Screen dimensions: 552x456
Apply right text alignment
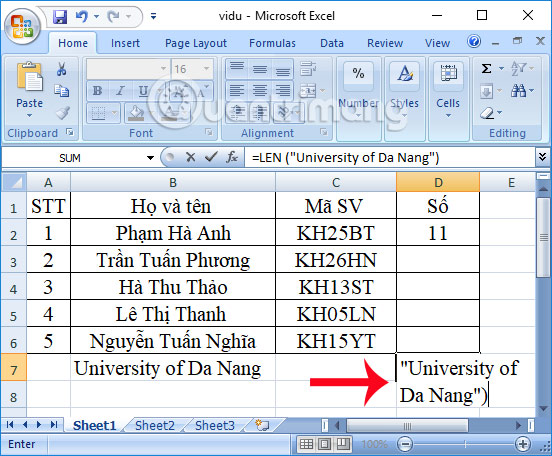(283, 90)
